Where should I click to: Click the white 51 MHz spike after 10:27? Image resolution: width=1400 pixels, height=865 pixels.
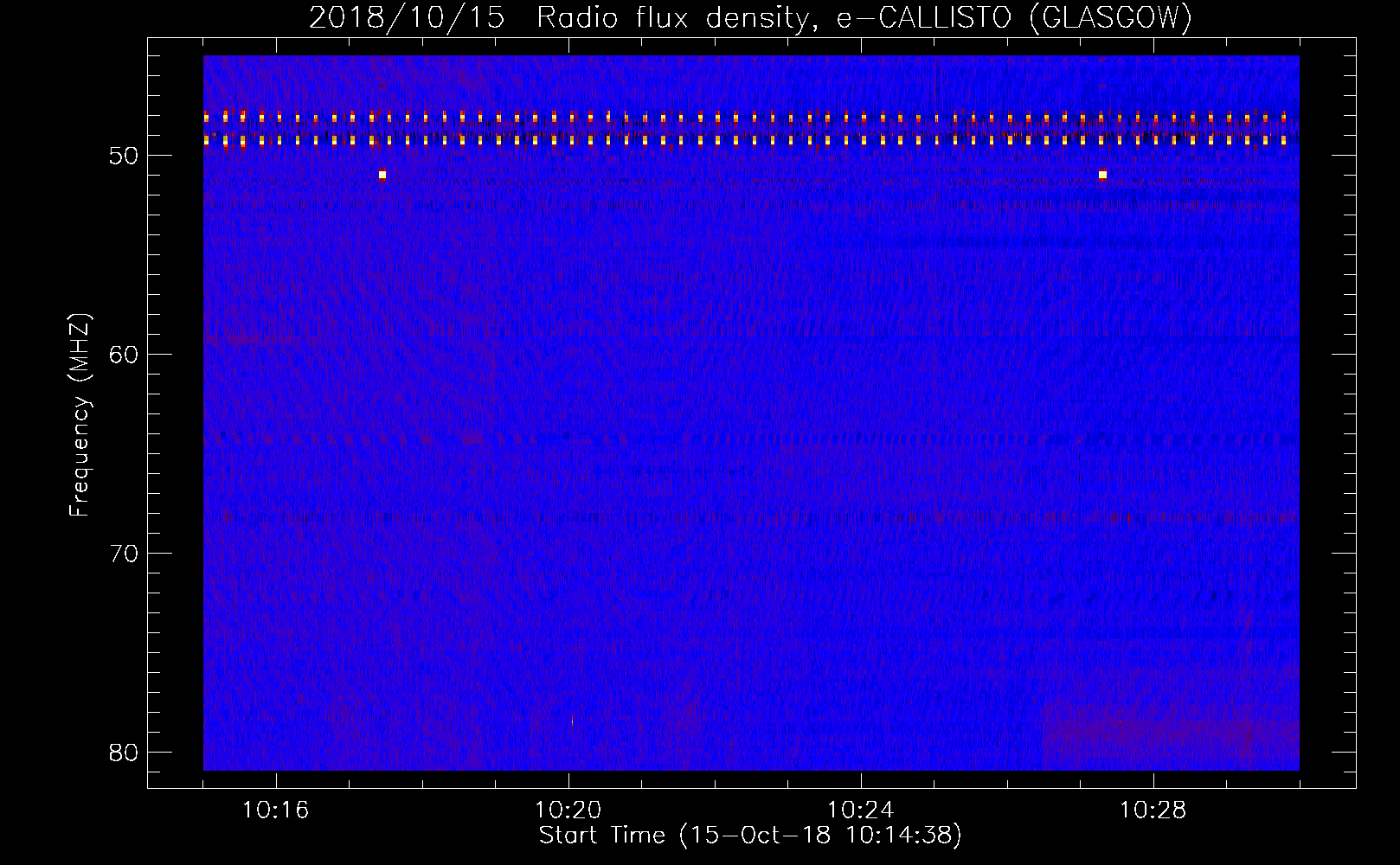(x=1102, y=175)
